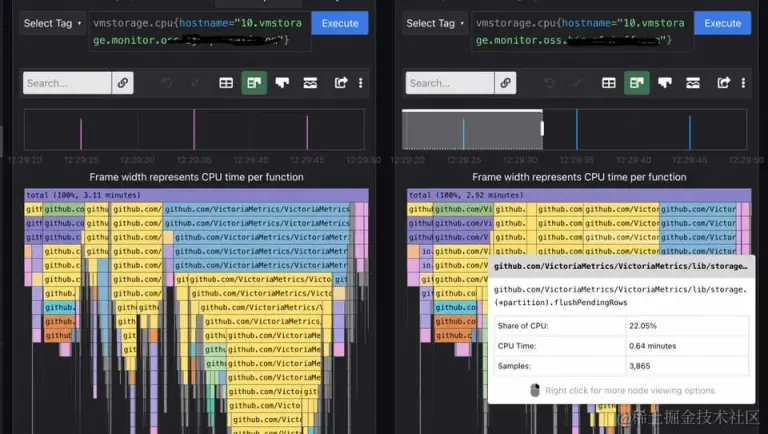This screenshot has width=768, height=434.
Task: Click right timeline blue marker inside gray selection
Action: 463,134
